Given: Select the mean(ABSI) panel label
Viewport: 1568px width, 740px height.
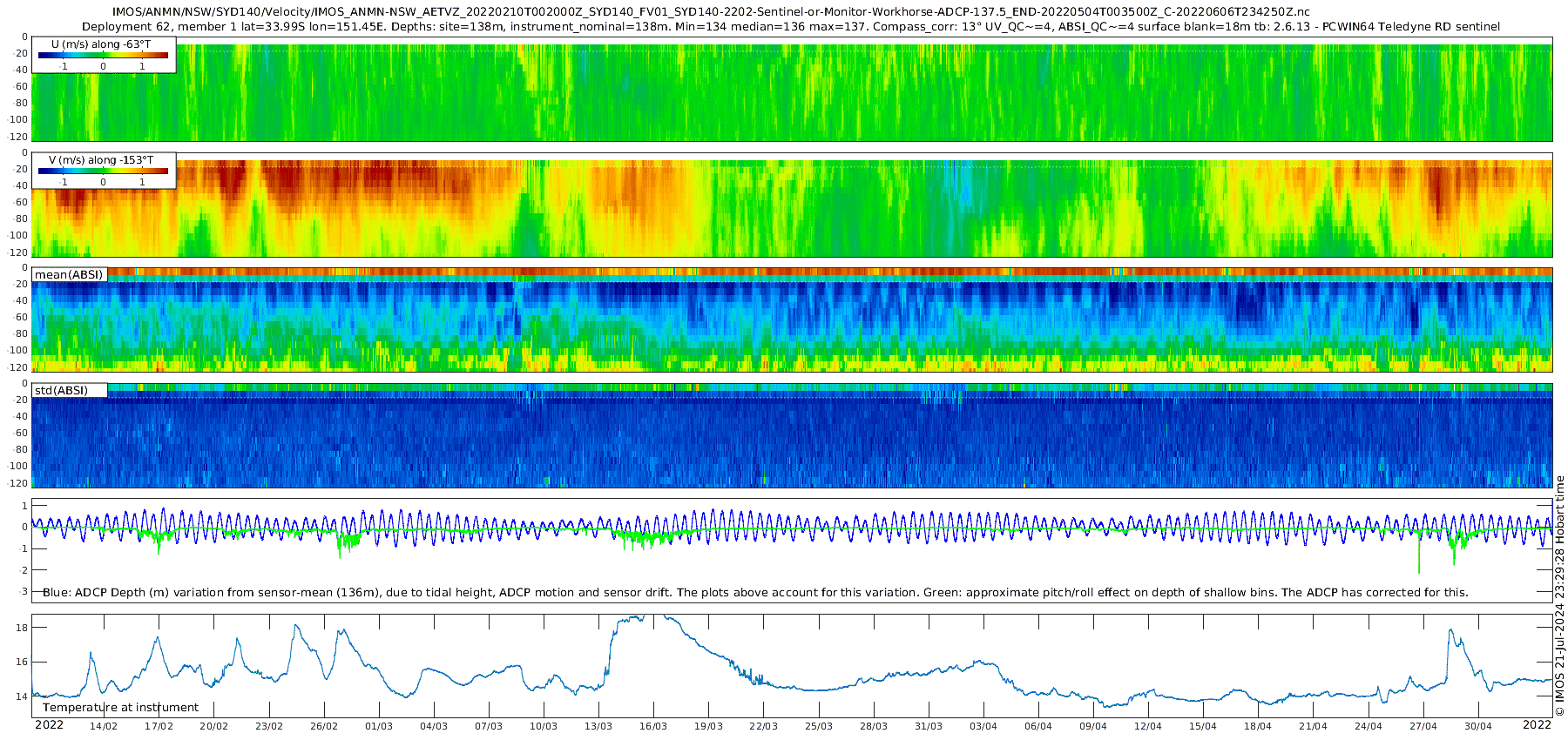Looking at the screenshot, I should [x=69, y=275].
